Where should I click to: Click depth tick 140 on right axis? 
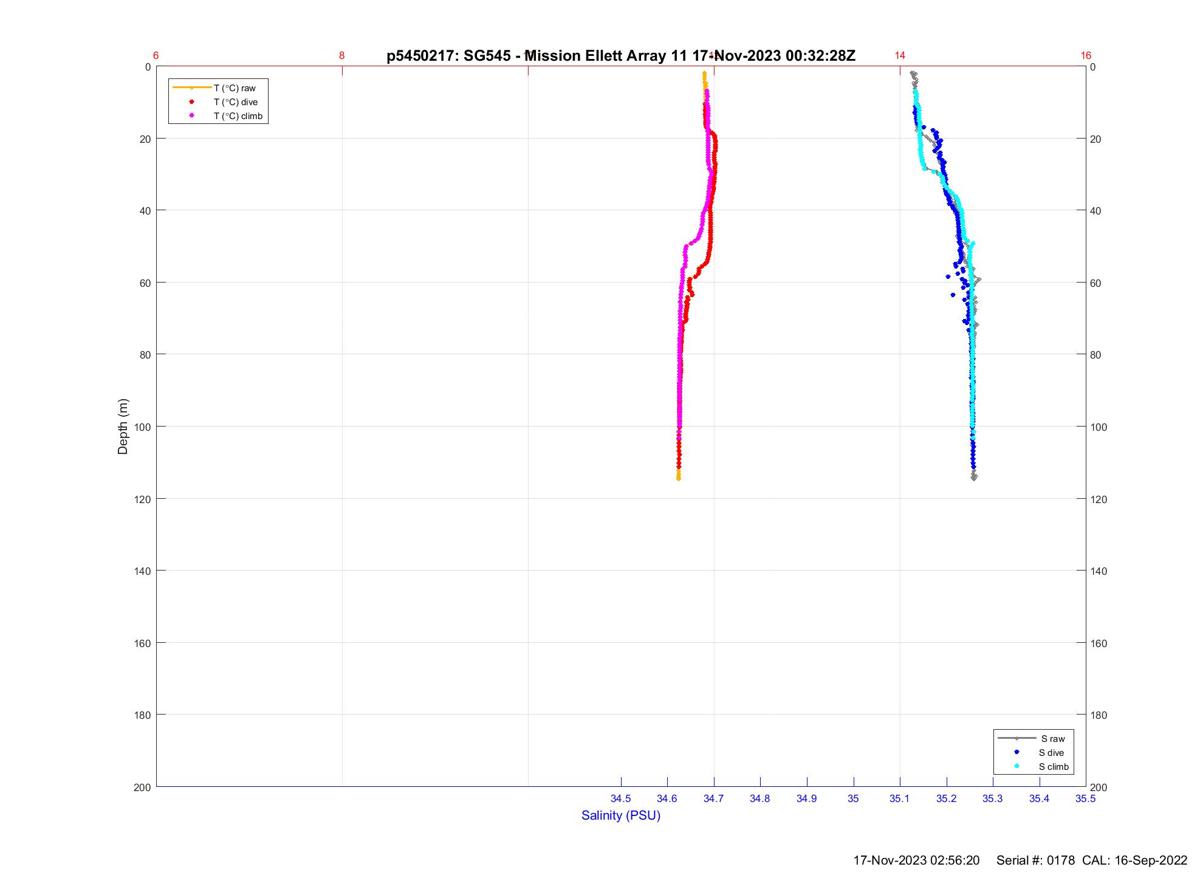coord(1100,571)
